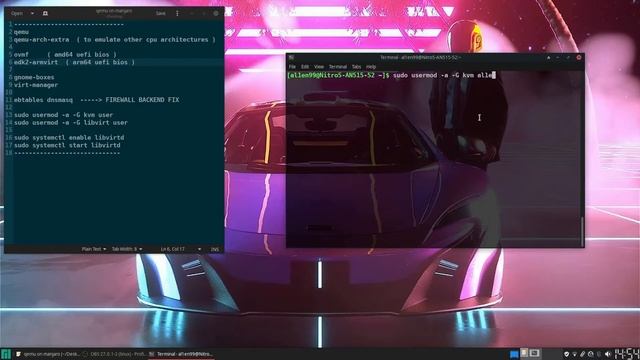
Task: Click the Terminal window scrollbar
Action: pos(582,231)
